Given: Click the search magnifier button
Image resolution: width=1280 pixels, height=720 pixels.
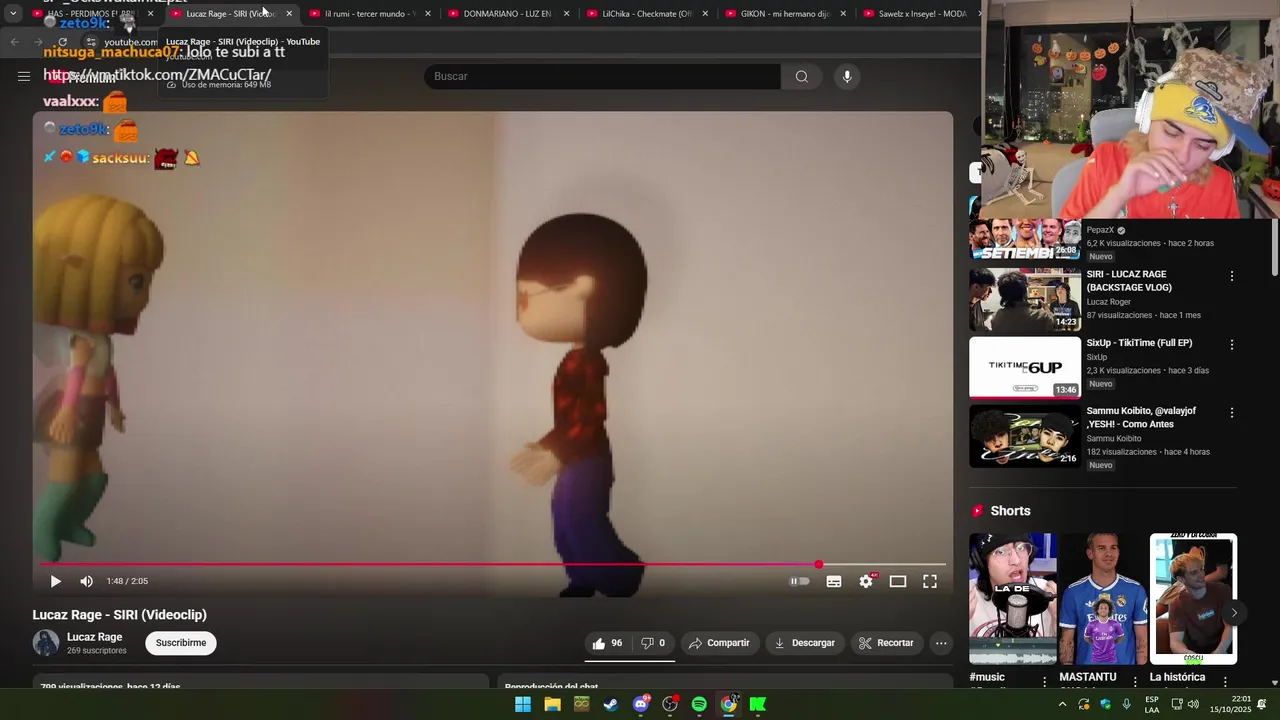Looking at the screenshot, I should [x=802, y=76].
